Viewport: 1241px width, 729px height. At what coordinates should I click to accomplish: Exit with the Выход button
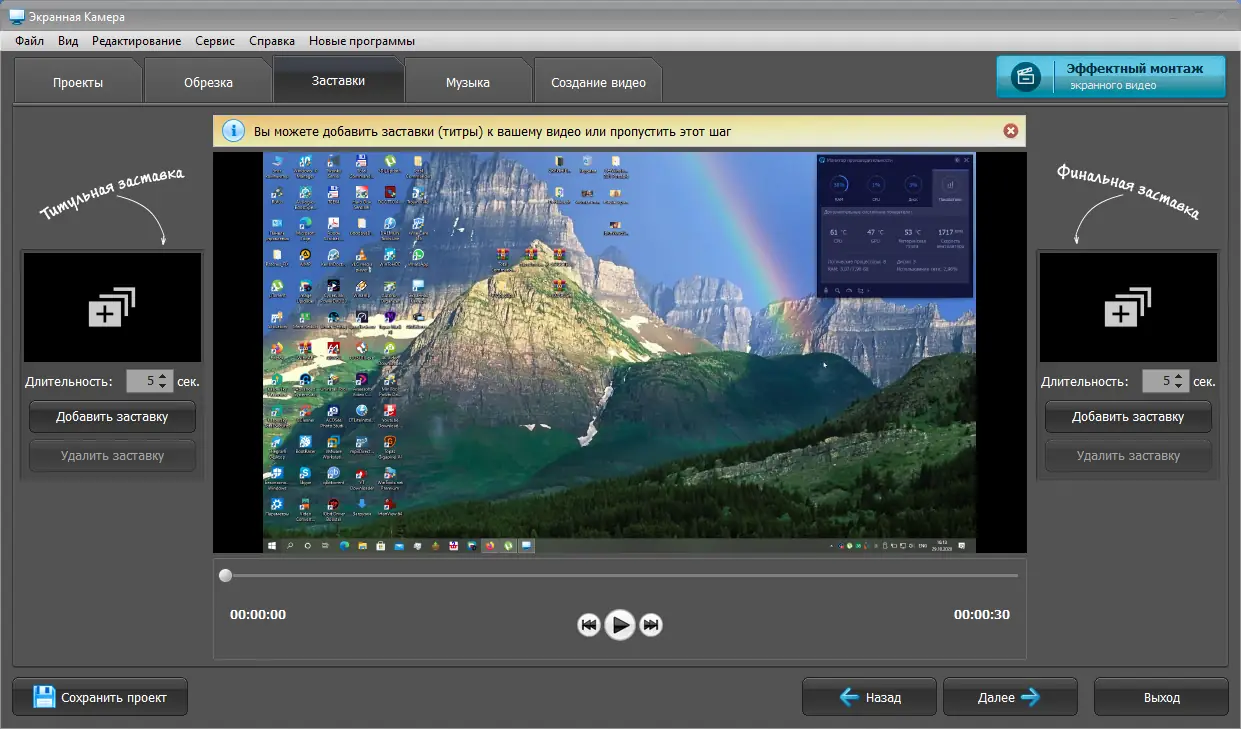click(1161, 697)
